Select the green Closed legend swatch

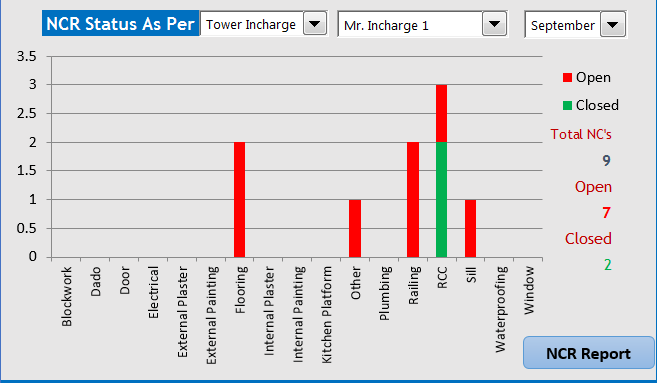[x=567, y=105]
